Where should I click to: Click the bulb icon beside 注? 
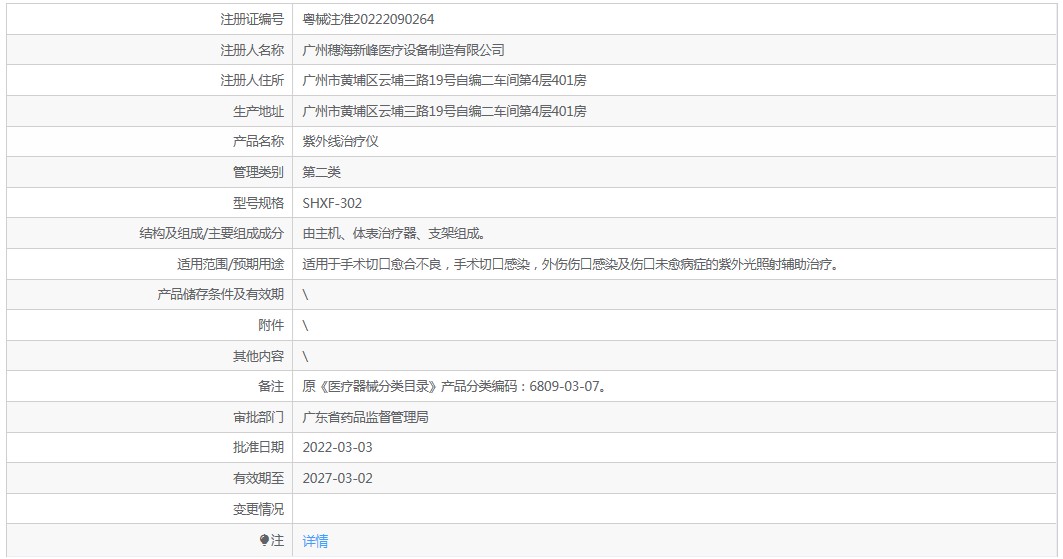(x=264, y=540)
